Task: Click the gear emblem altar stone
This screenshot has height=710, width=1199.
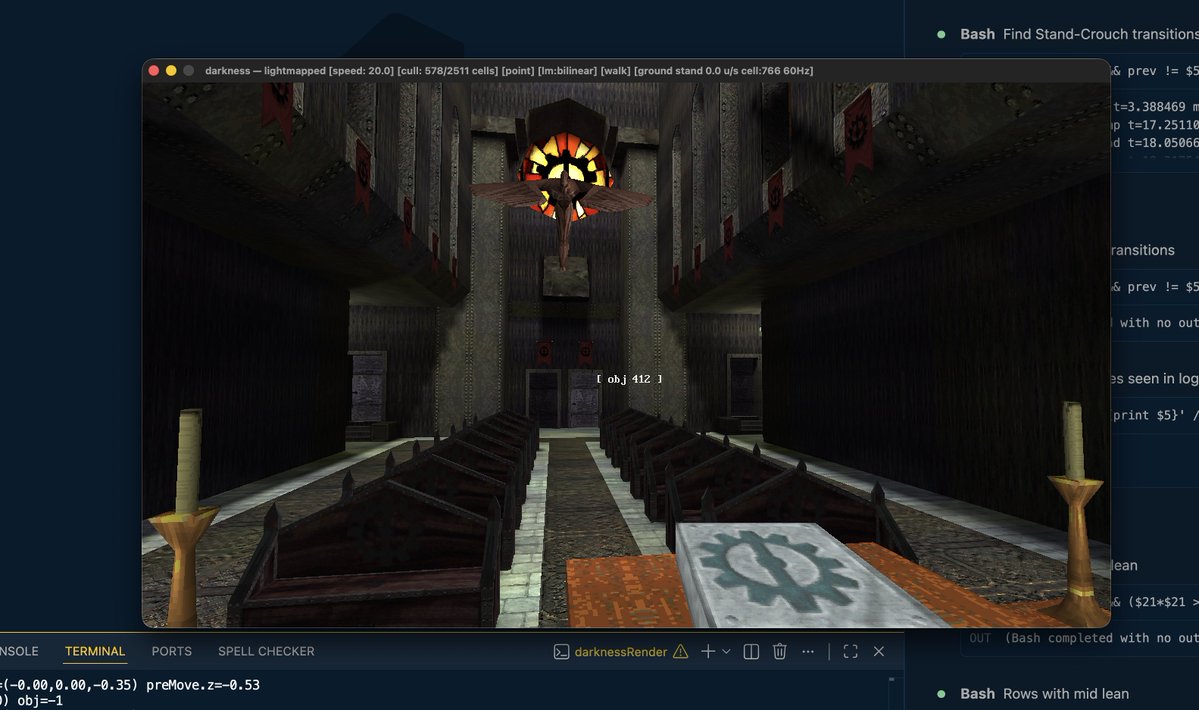Action: point(778,573)
